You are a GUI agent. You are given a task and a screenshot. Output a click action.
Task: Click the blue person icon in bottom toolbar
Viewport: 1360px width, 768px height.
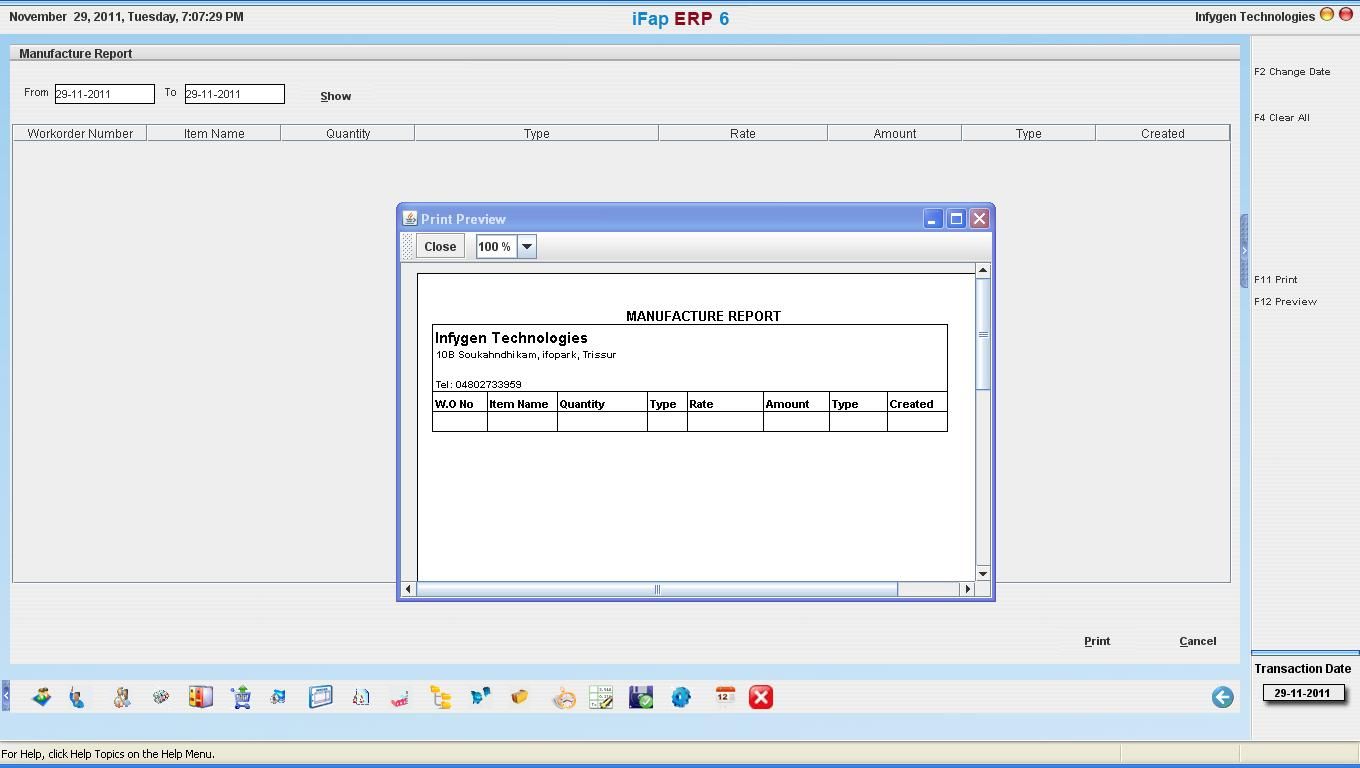[x=77, y=697]
